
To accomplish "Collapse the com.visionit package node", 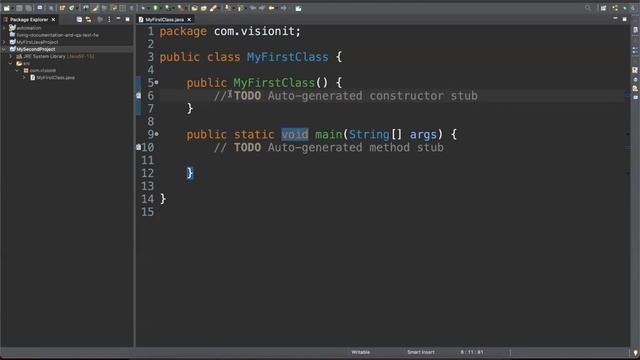I will click(18, 70).
